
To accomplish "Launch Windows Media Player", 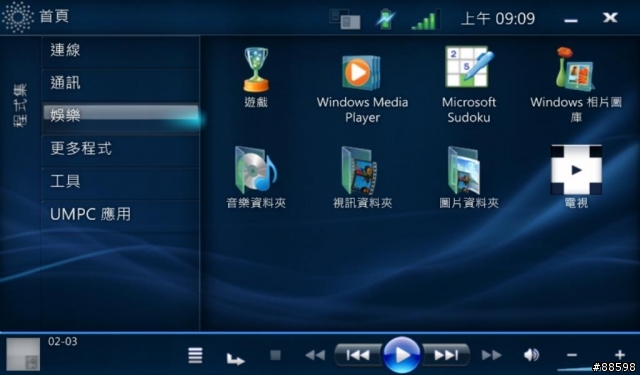I will (362, 73).
